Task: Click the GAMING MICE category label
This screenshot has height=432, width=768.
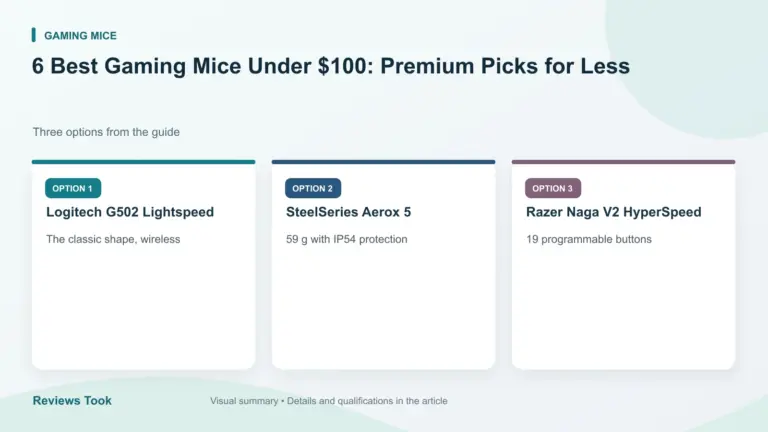Action: (80, 36)
